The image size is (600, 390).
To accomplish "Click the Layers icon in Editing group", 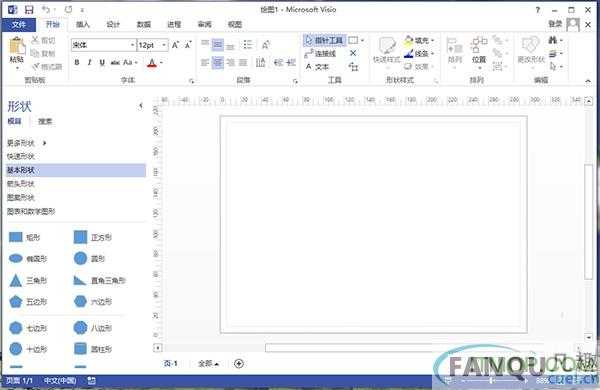I will click(553, 54).
